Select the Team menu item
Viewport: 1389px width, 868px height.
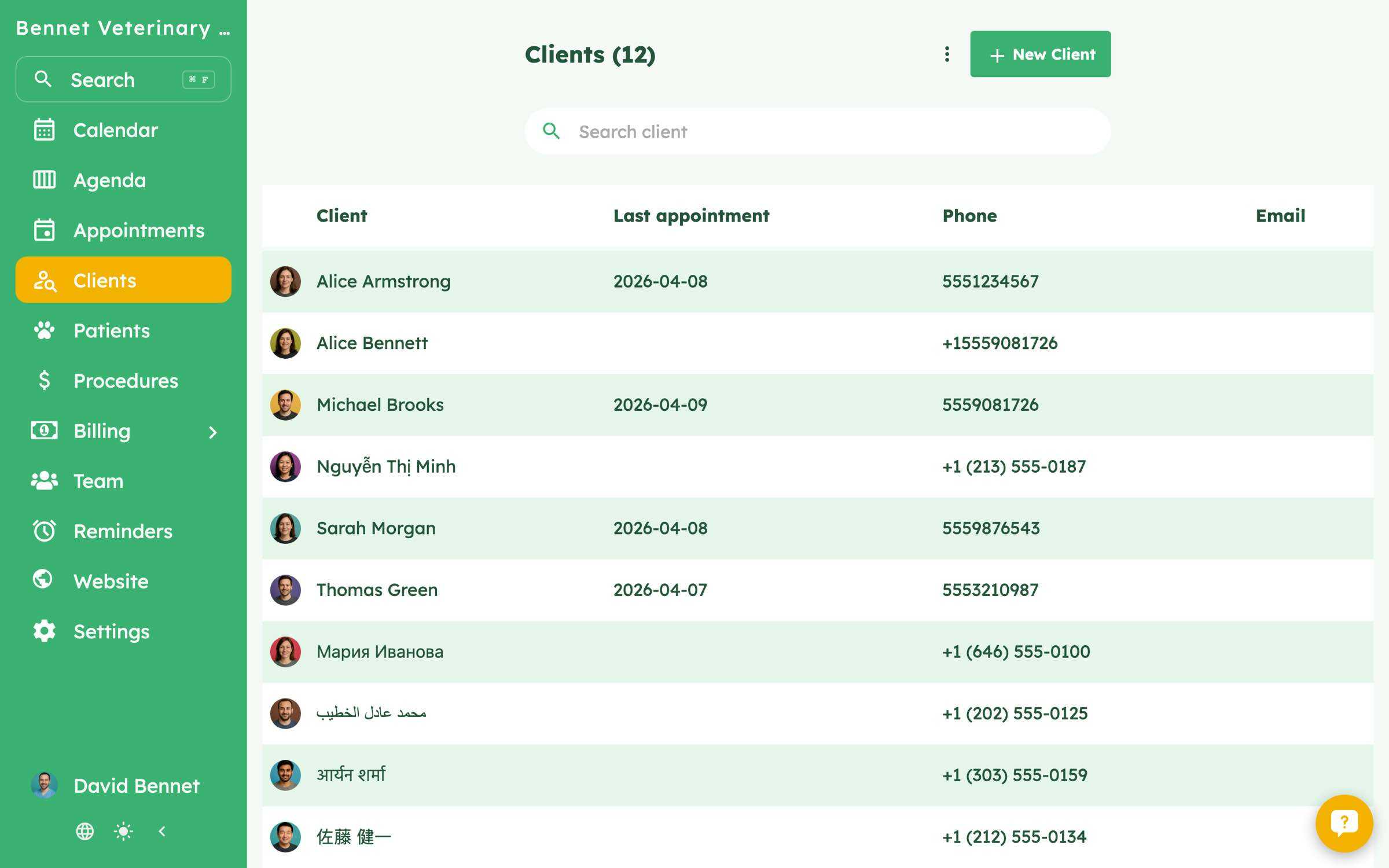pyautogui.click(x=123, y=481)
